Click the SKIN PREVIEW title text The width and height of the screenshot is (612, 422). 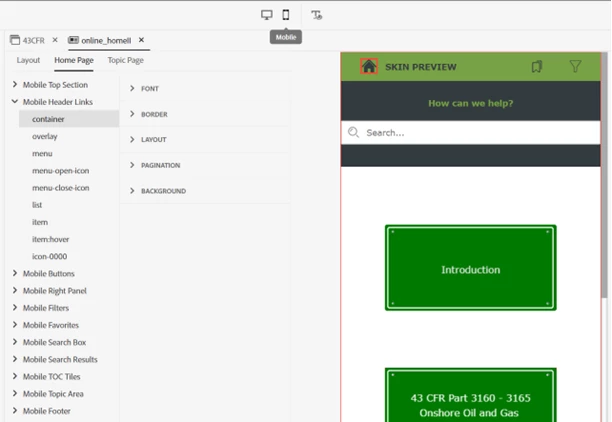pos(420,67)
